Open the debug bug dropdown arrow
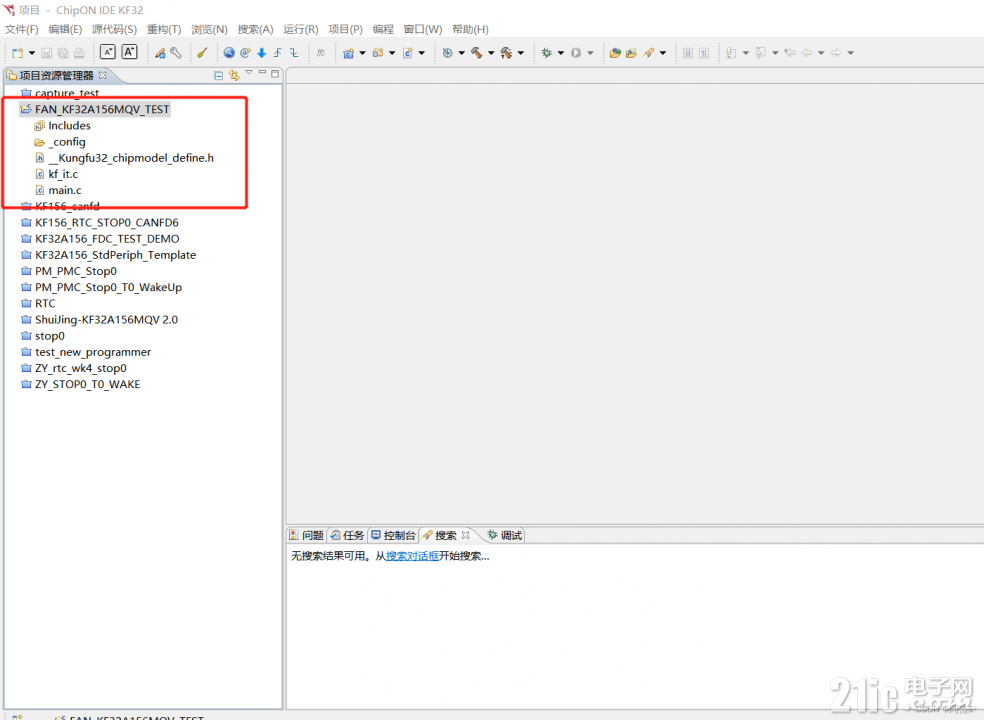Image resolution: width=984 pixels, height=720 pixels. tap(560, 53)
